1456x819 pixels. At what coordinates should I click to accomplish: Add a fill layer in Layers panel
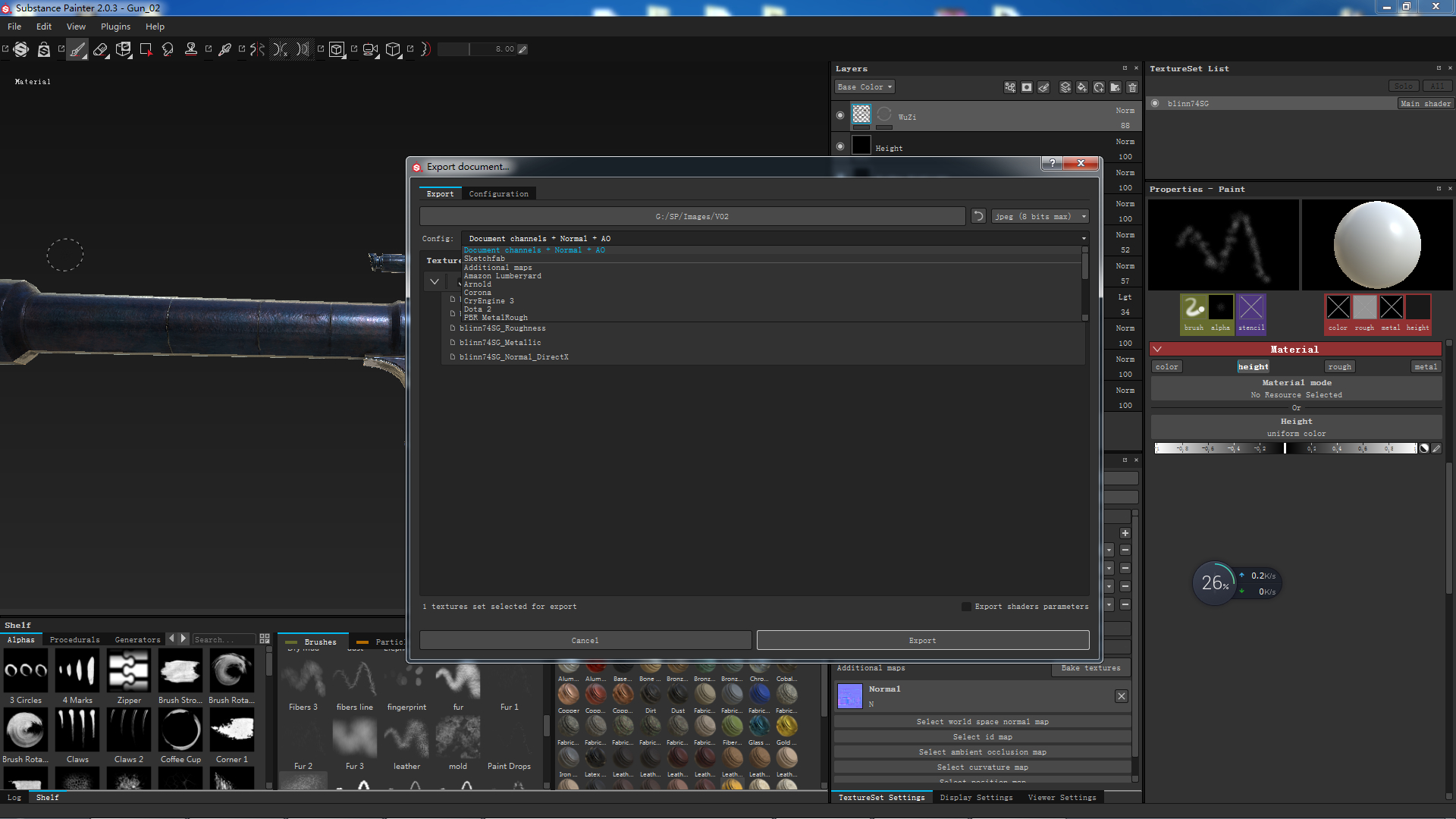tap(1082, 87)
